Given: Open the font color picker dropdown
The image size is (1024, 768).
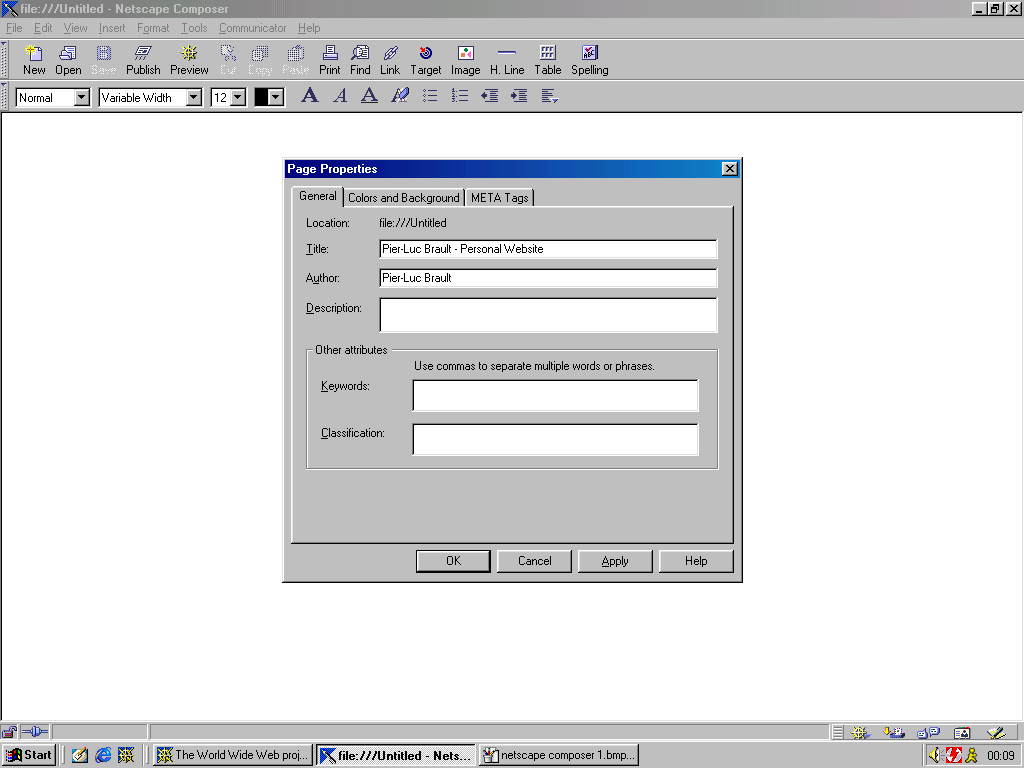Looking at the screenshot, I should pyautogui.click(x=276, y=98).
